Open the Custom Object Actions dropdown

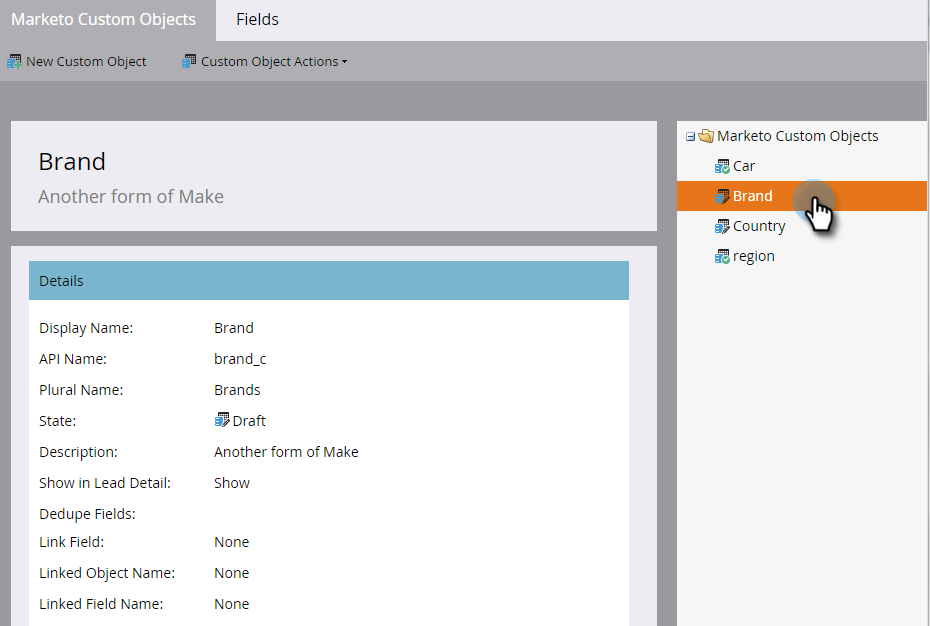(x=265, y=61)
